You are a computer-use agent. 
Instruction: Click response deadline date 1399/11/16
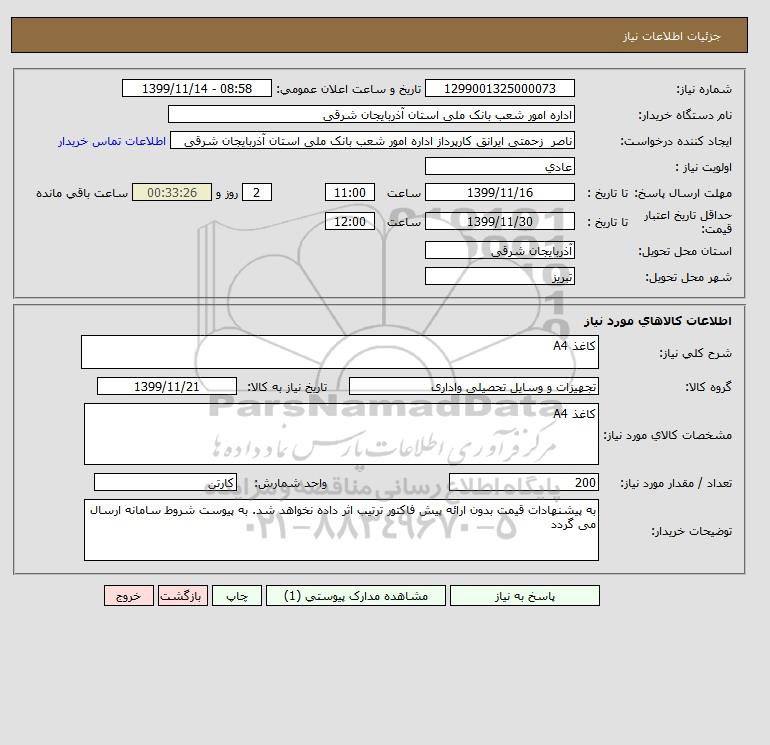click(x=499, y=193)
